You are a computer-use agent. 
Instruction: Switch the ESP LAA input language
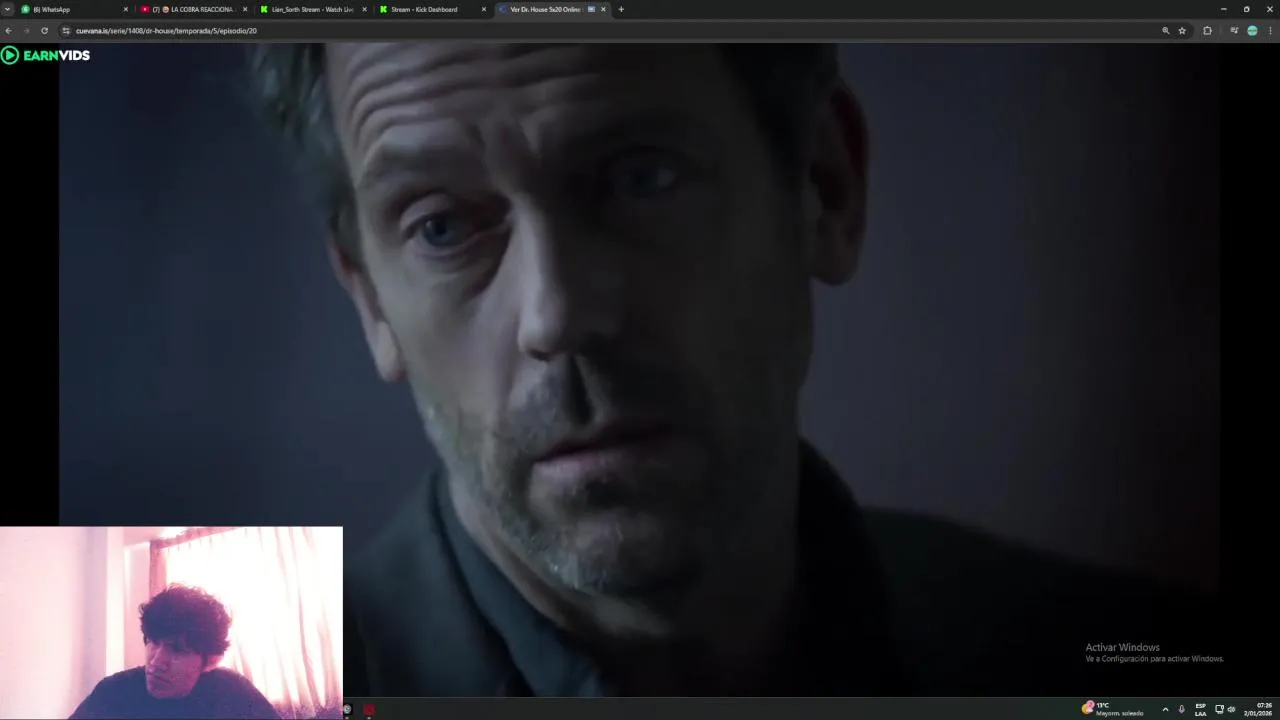(1200, 709)
